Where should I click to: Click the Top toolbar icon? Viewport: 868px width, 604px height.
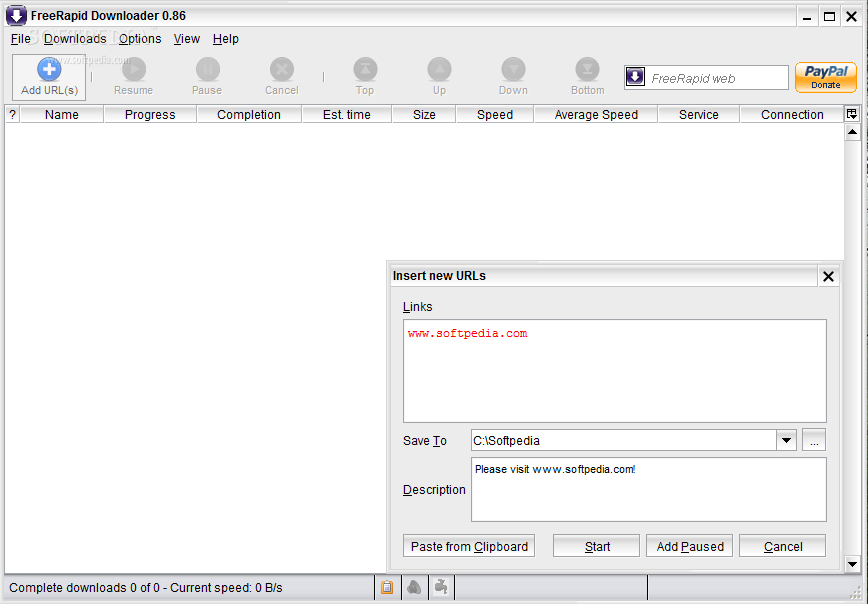365,70
